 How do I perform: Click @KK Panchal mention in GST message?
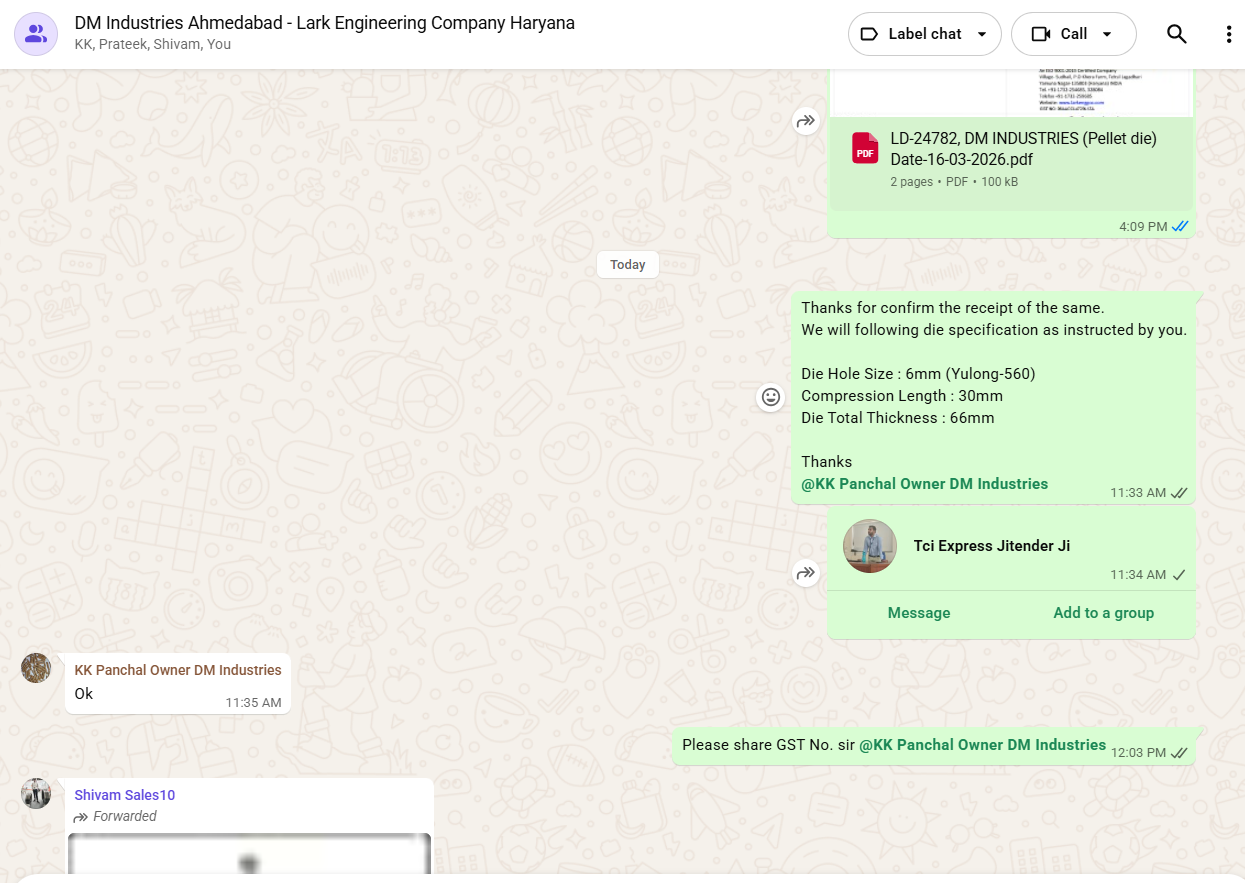tap(982, 745)
